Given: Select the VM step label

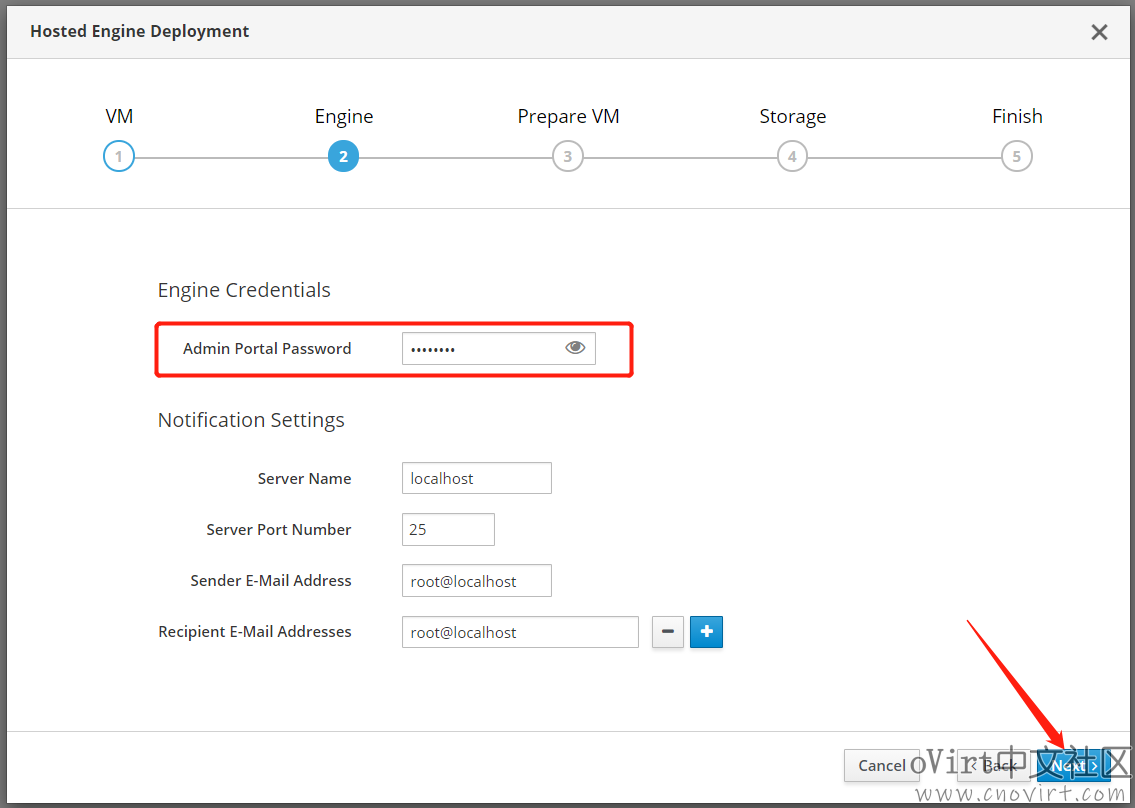Looking at the screenshot, I should (x=119, y=117).
